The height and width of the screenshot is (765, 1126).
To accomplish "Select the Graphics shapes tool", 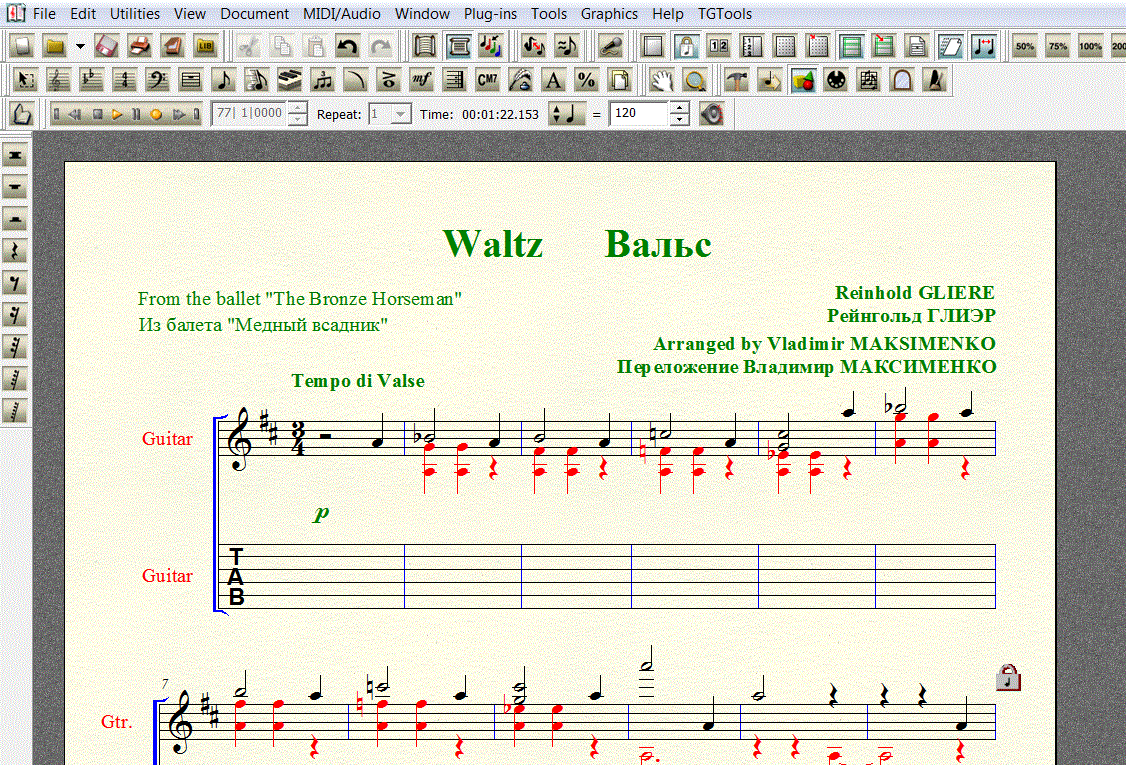I will point(803,80).
